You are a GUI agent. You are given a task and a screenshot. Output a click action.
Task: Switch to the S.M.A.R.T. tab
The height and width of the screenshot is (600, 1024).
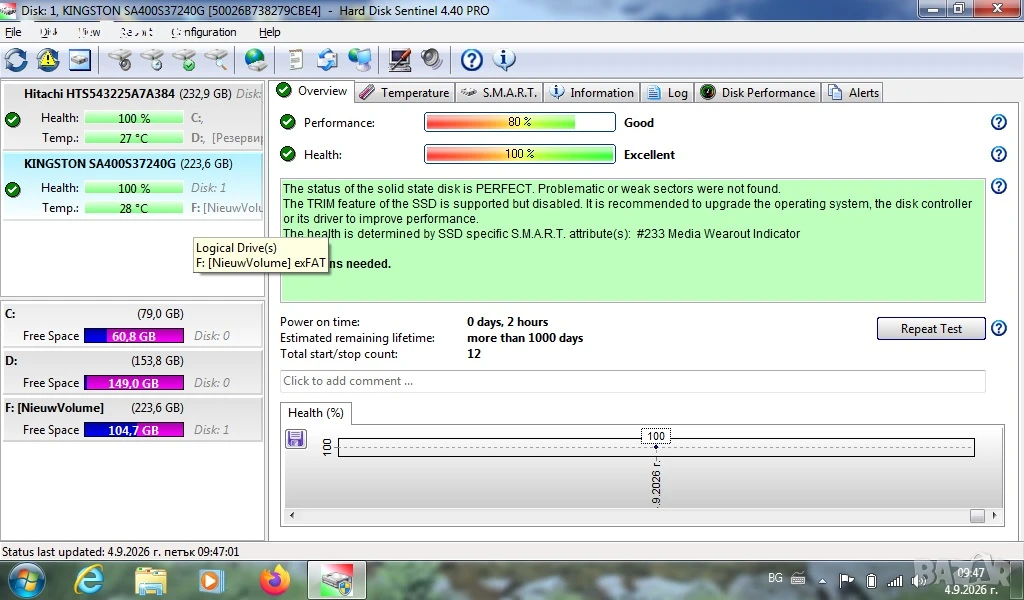tap(500, 93)
